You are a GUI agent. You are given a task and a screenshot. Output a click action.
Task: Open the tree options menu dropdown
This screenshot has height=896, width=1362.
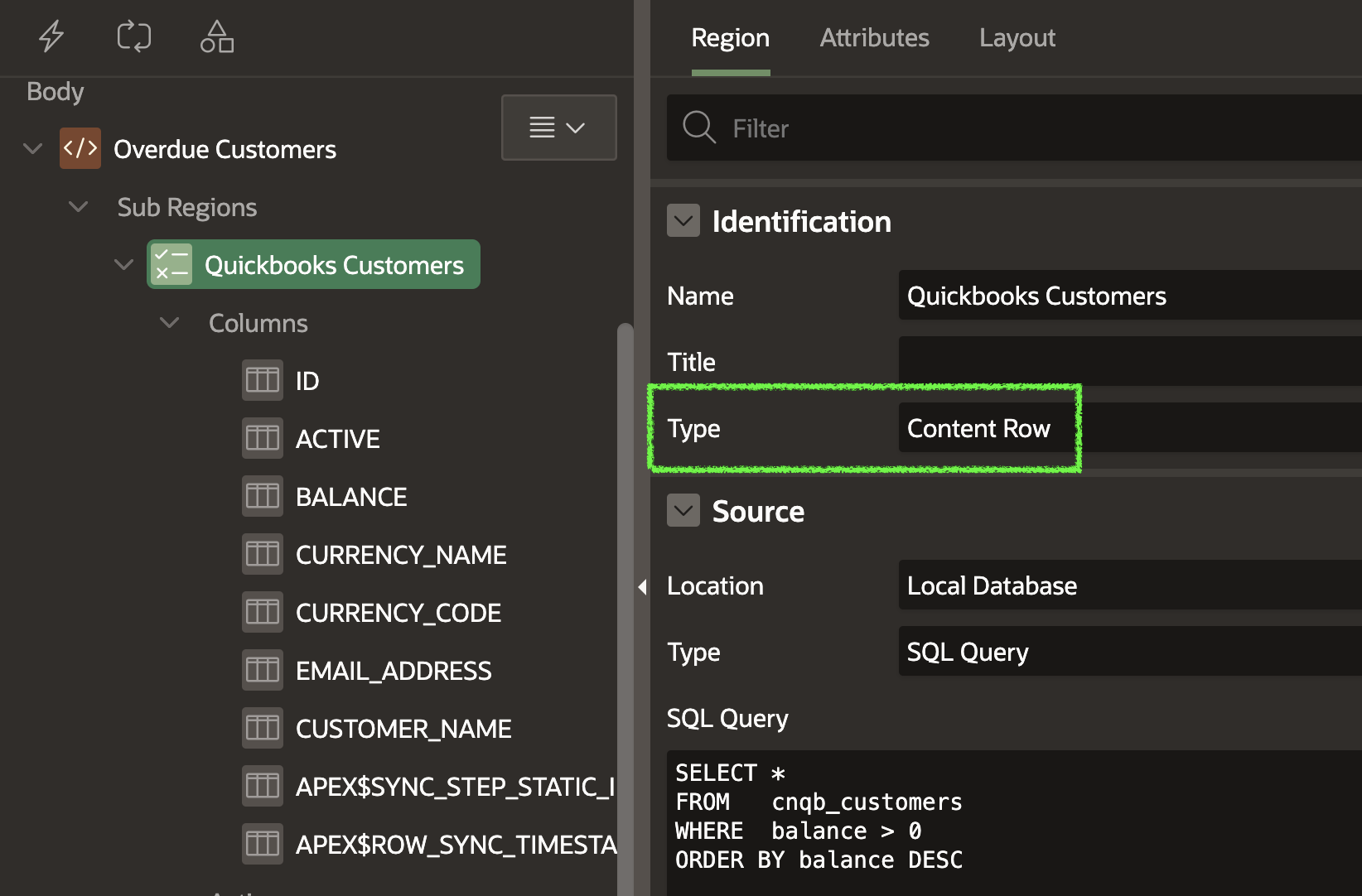tap(558, 128)
